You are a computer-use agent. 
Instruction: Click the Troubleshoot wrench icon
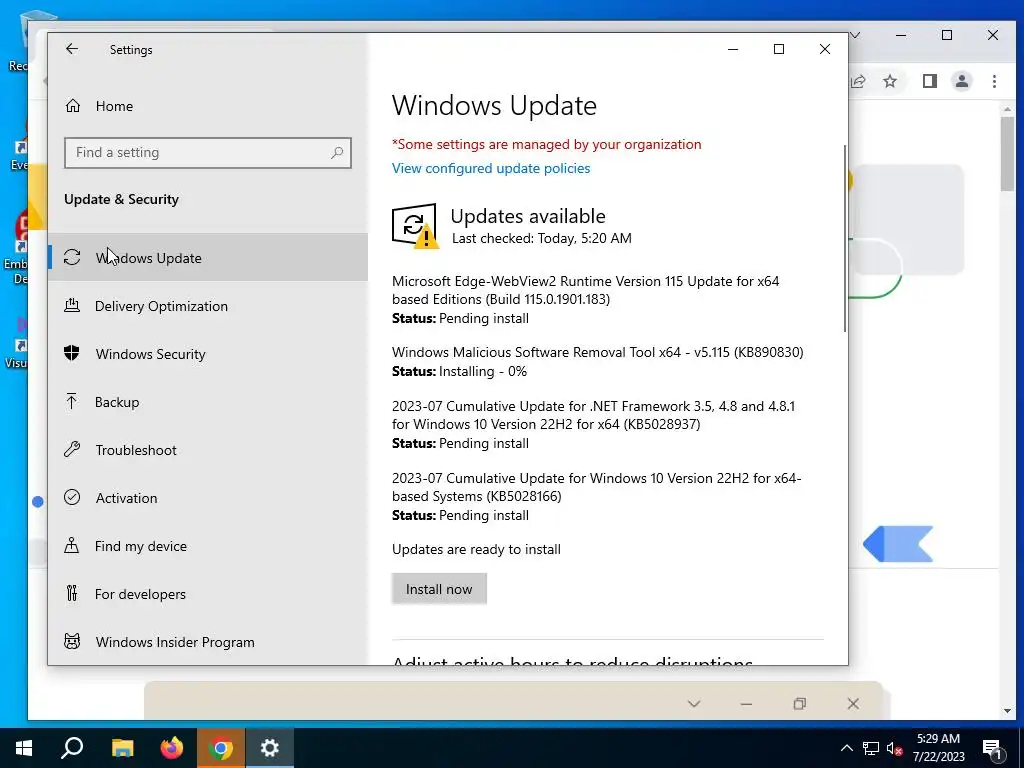click(x=72, y=449)
